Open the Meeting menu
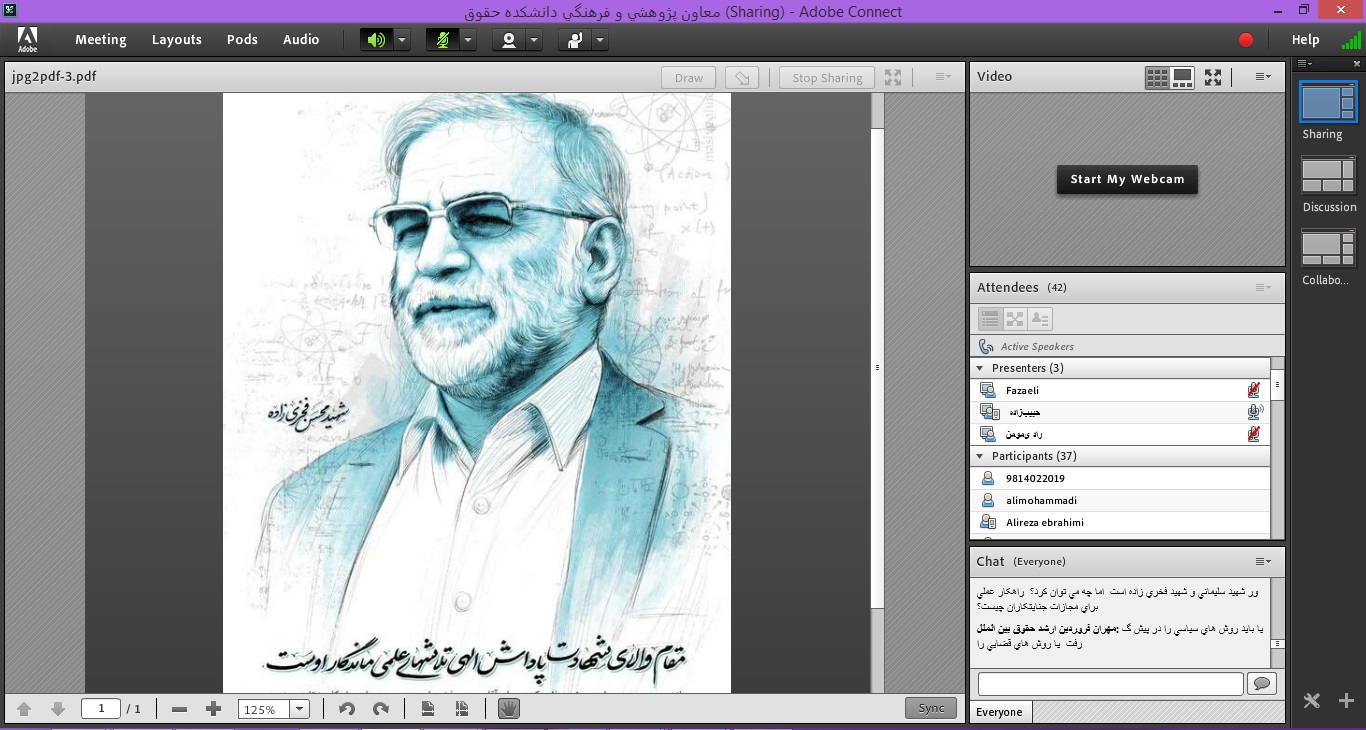Screen dimensions: 1366x730 [x=101, y=40]
